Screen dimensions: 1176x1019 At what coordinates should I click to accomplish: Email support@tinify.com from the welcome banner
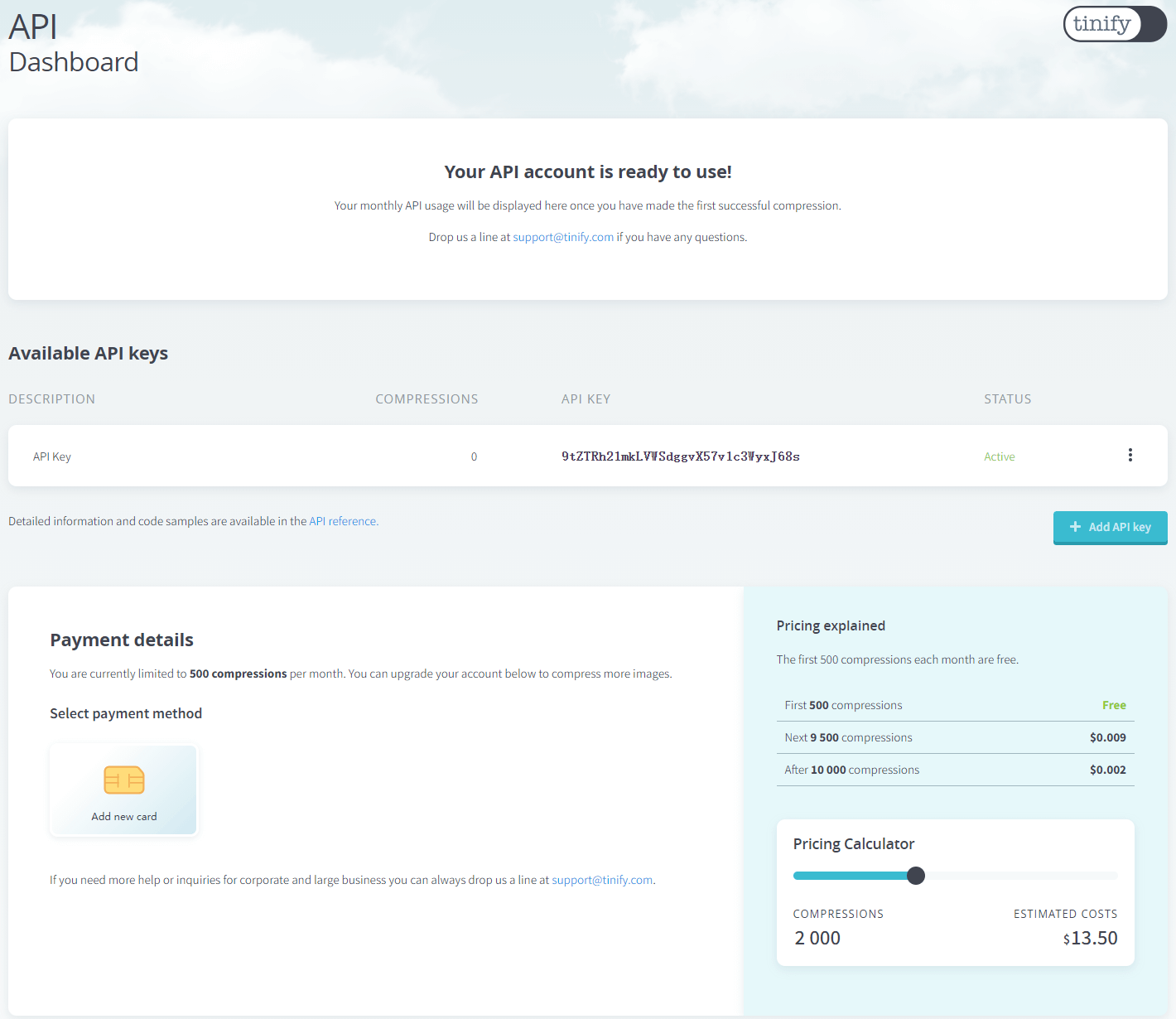(x=563, y=237)
